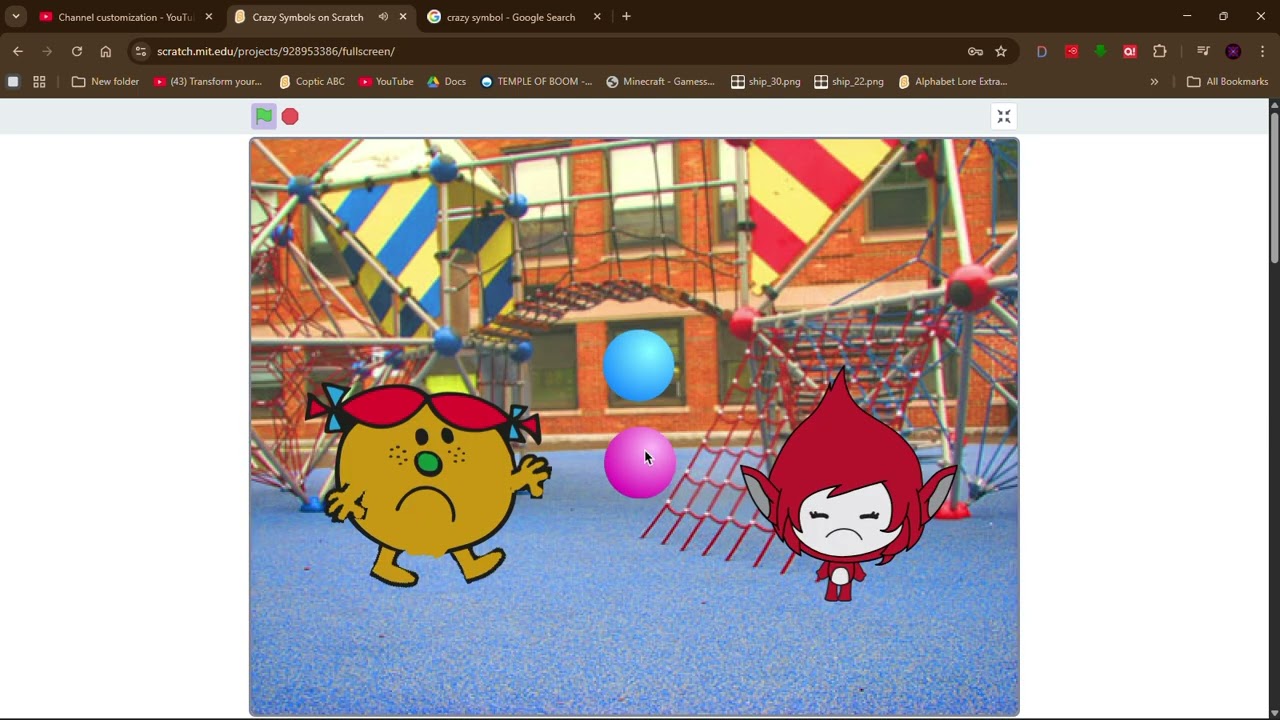Click the yellow frowning character with red hair
The image size is (1280, 720).
(x=428, y=484)
